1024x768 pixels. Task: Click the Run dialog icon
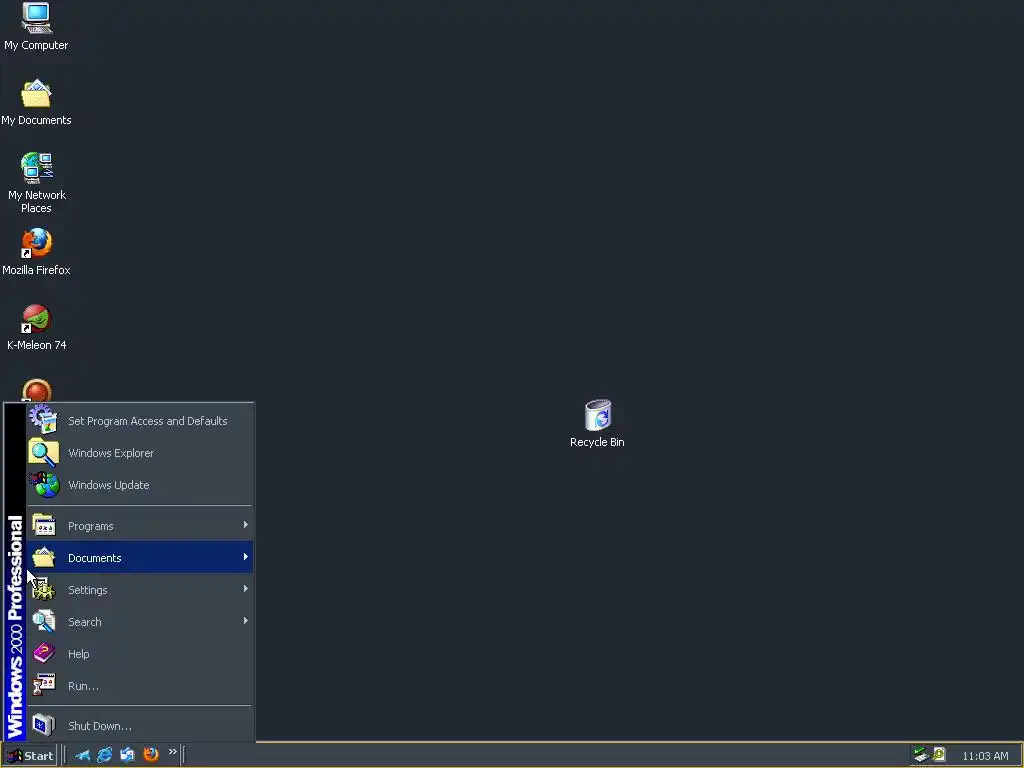pyautogui.click(x=44, y=685)
